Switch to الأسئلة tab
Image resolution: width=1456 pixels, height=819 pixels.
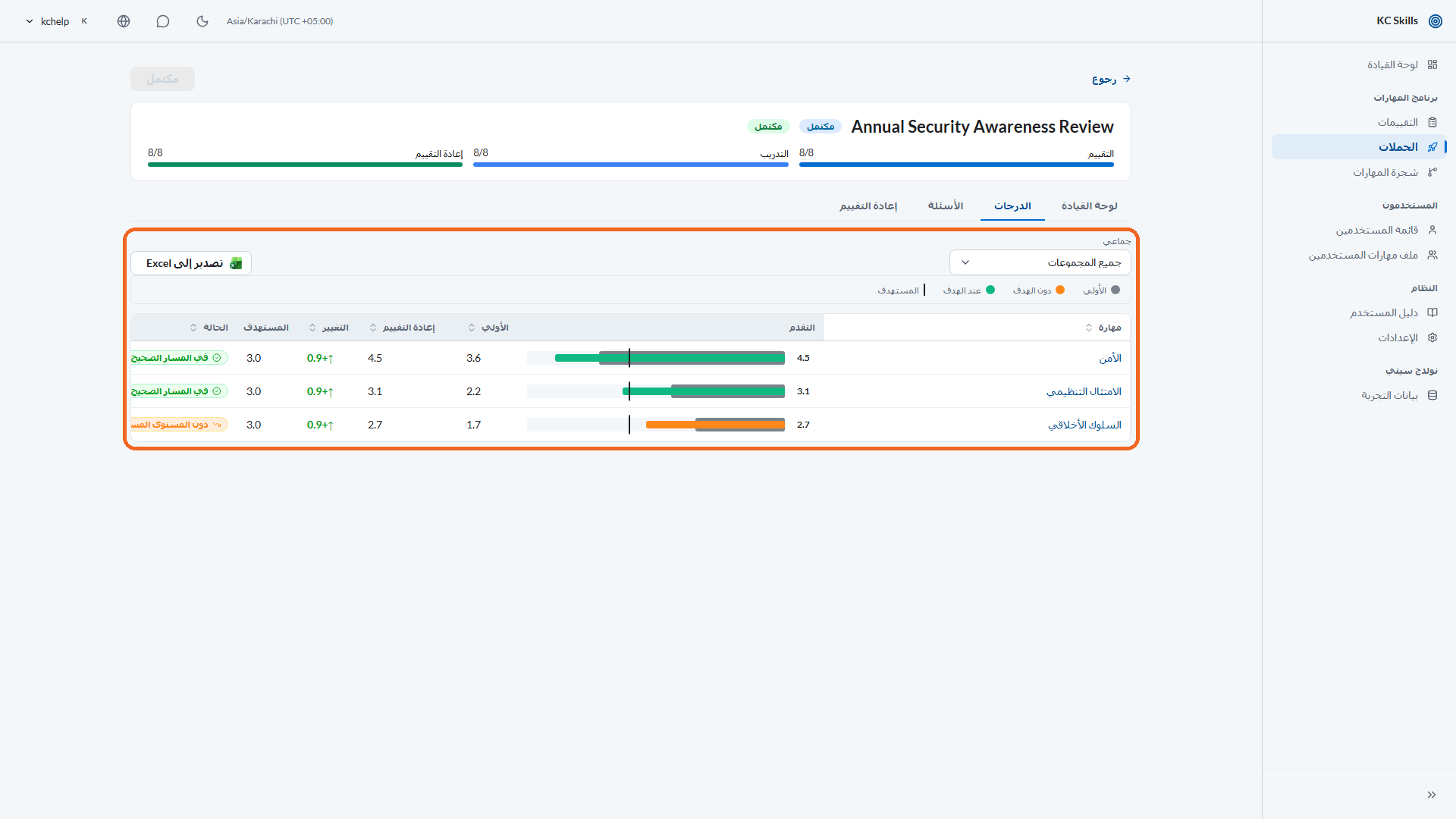click(x=946, y=206)
